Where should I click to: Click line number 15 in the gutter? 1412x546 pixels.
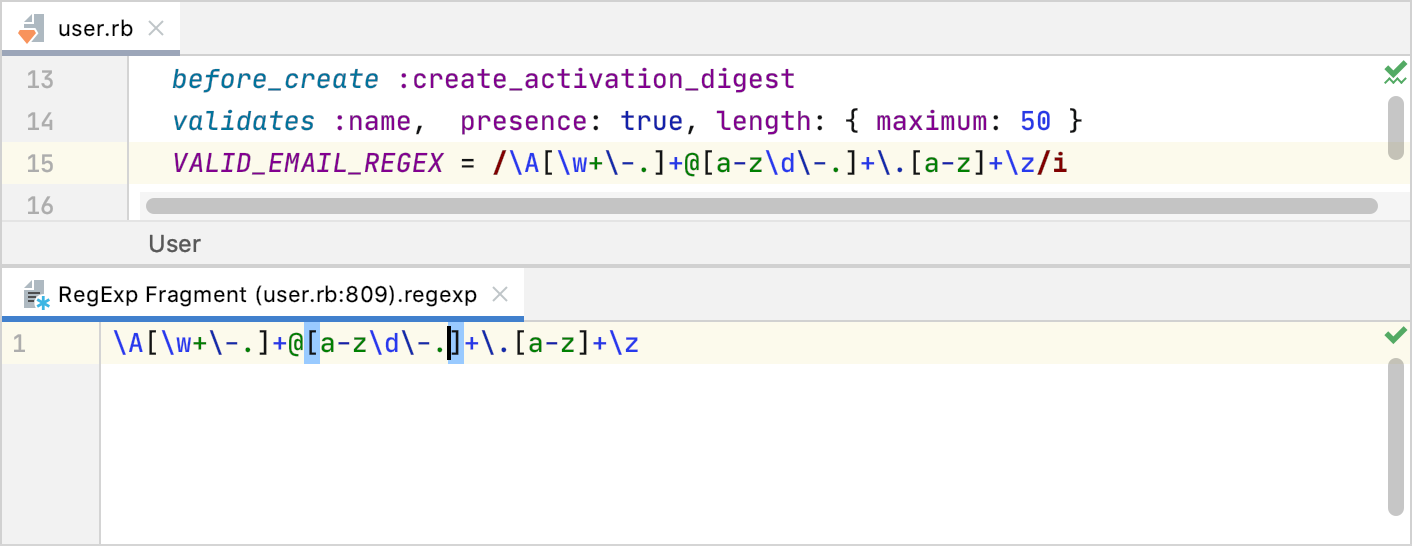pos(40,163)
